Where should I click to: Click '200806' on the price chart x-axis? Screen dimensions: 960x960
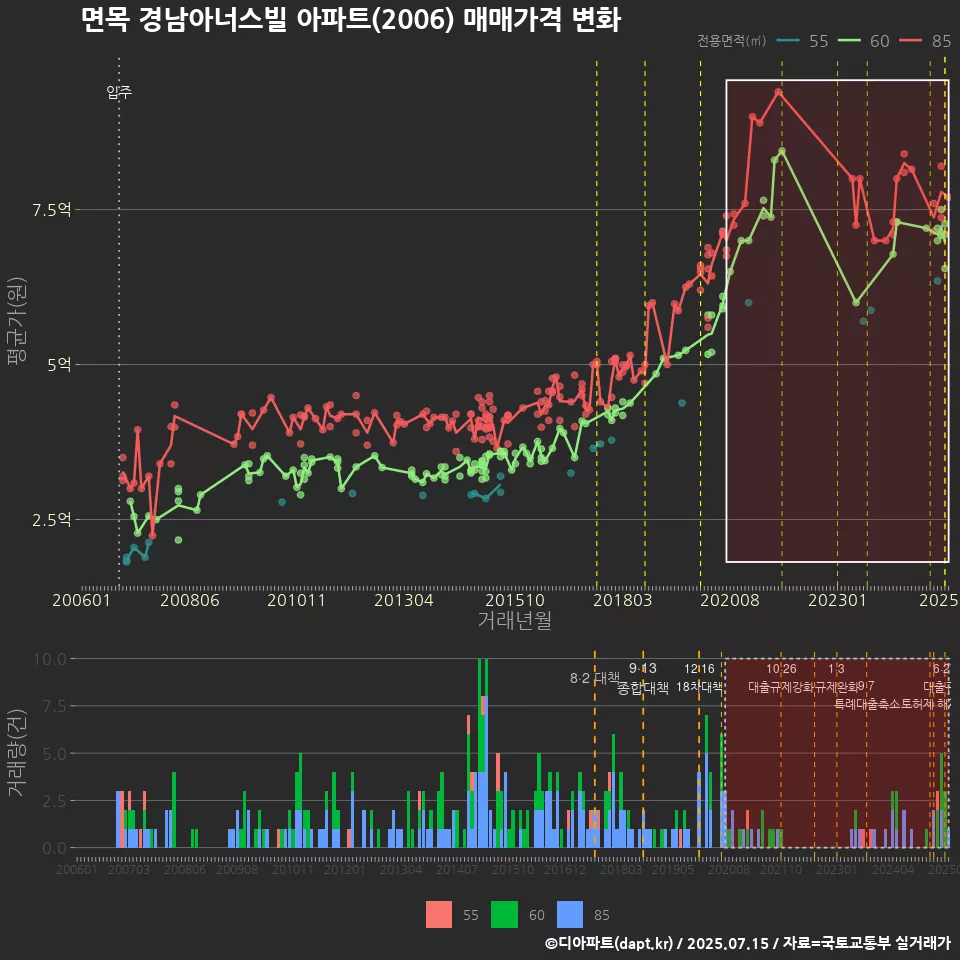click(190, 600)
